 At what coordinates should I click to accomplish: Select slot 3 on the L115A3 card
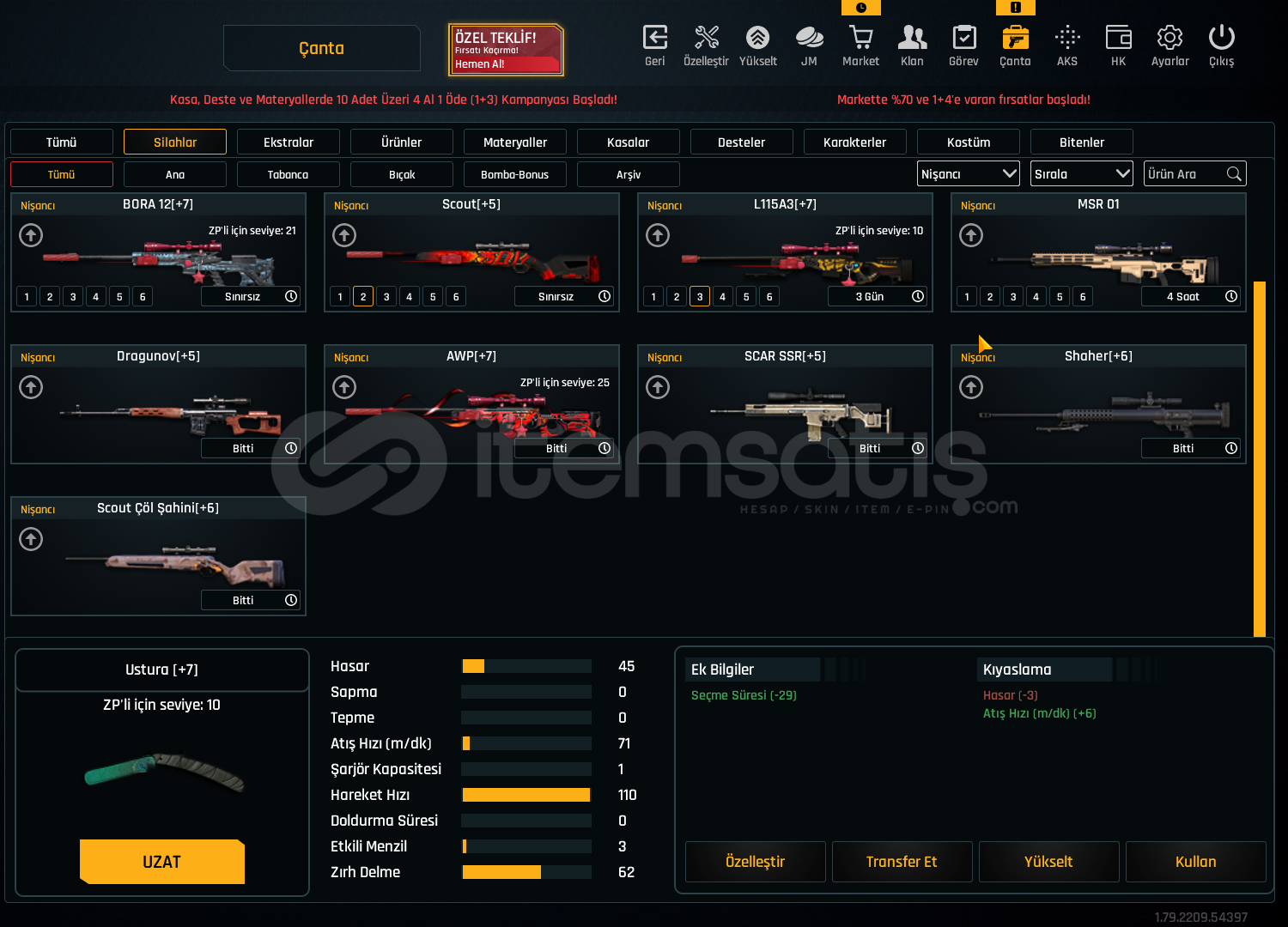700,297
